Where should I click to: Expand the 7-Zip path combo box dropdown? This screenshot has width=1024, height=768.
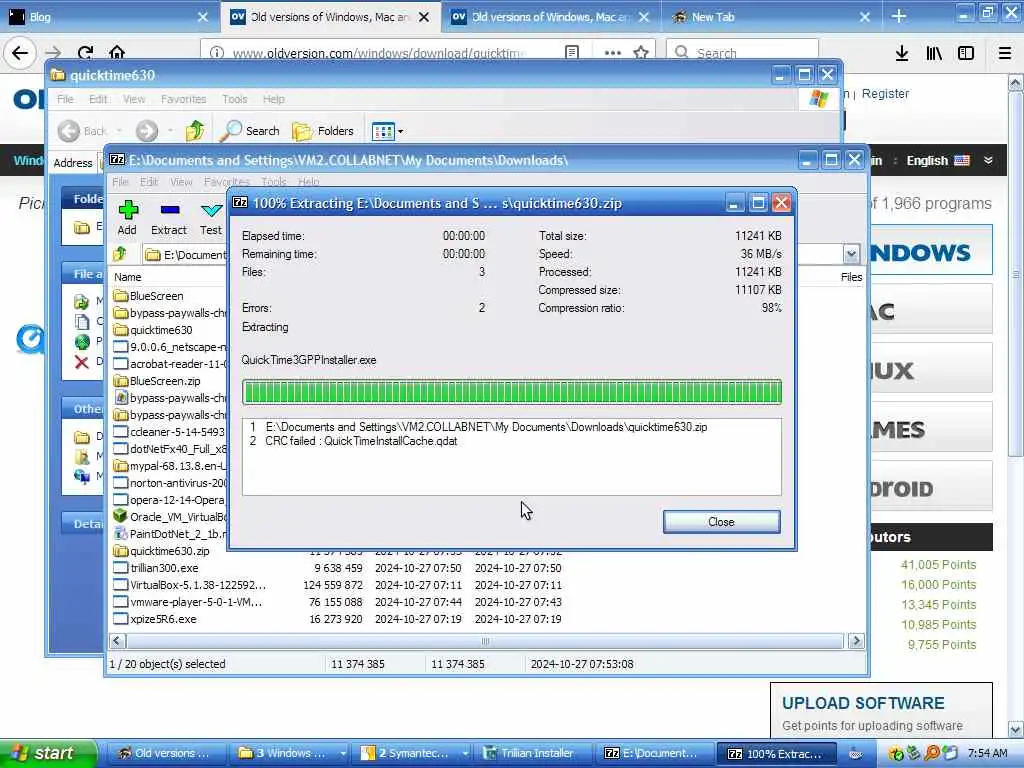[851, 254]
